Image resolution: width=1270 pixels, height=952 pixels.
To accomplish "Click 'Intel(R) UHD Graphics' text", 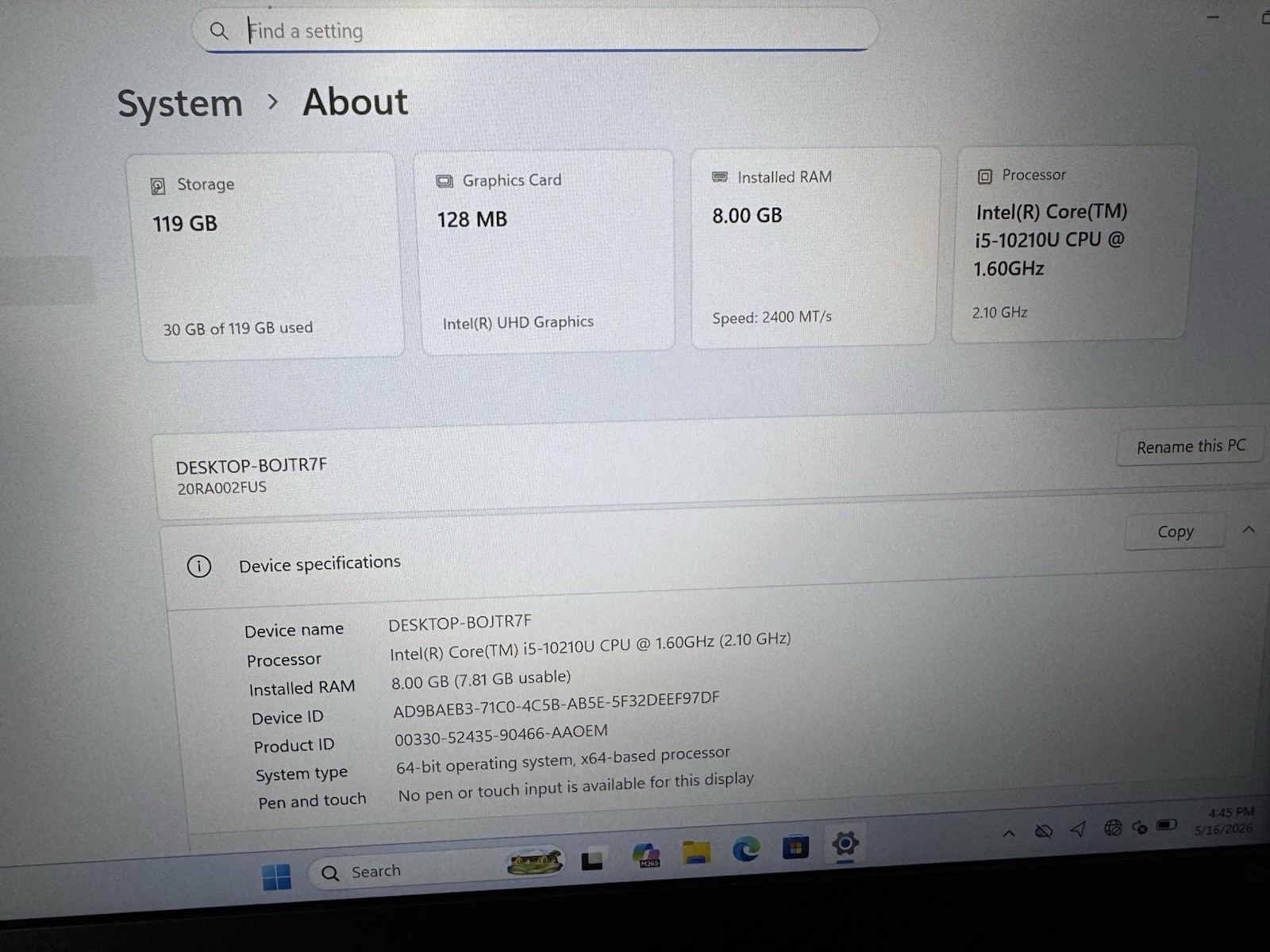I will (x=518, y=322).
